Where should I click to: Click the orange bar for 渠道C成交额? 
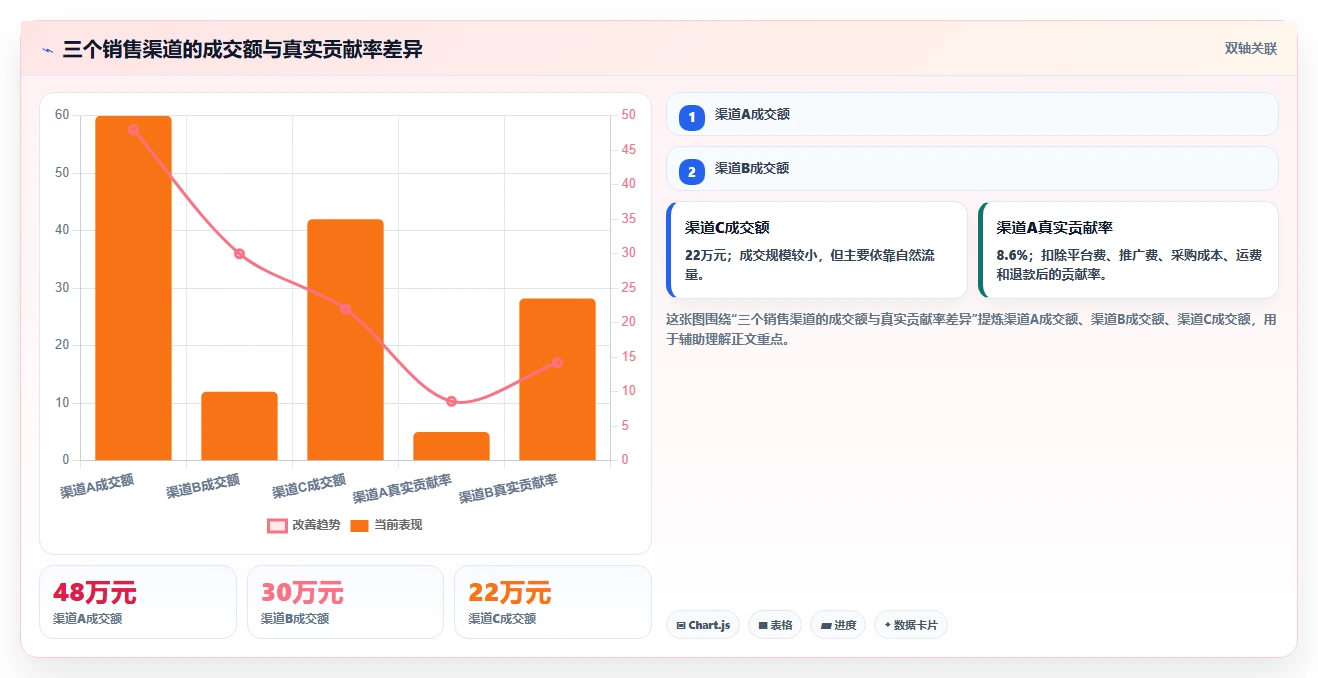click(345, 340)
